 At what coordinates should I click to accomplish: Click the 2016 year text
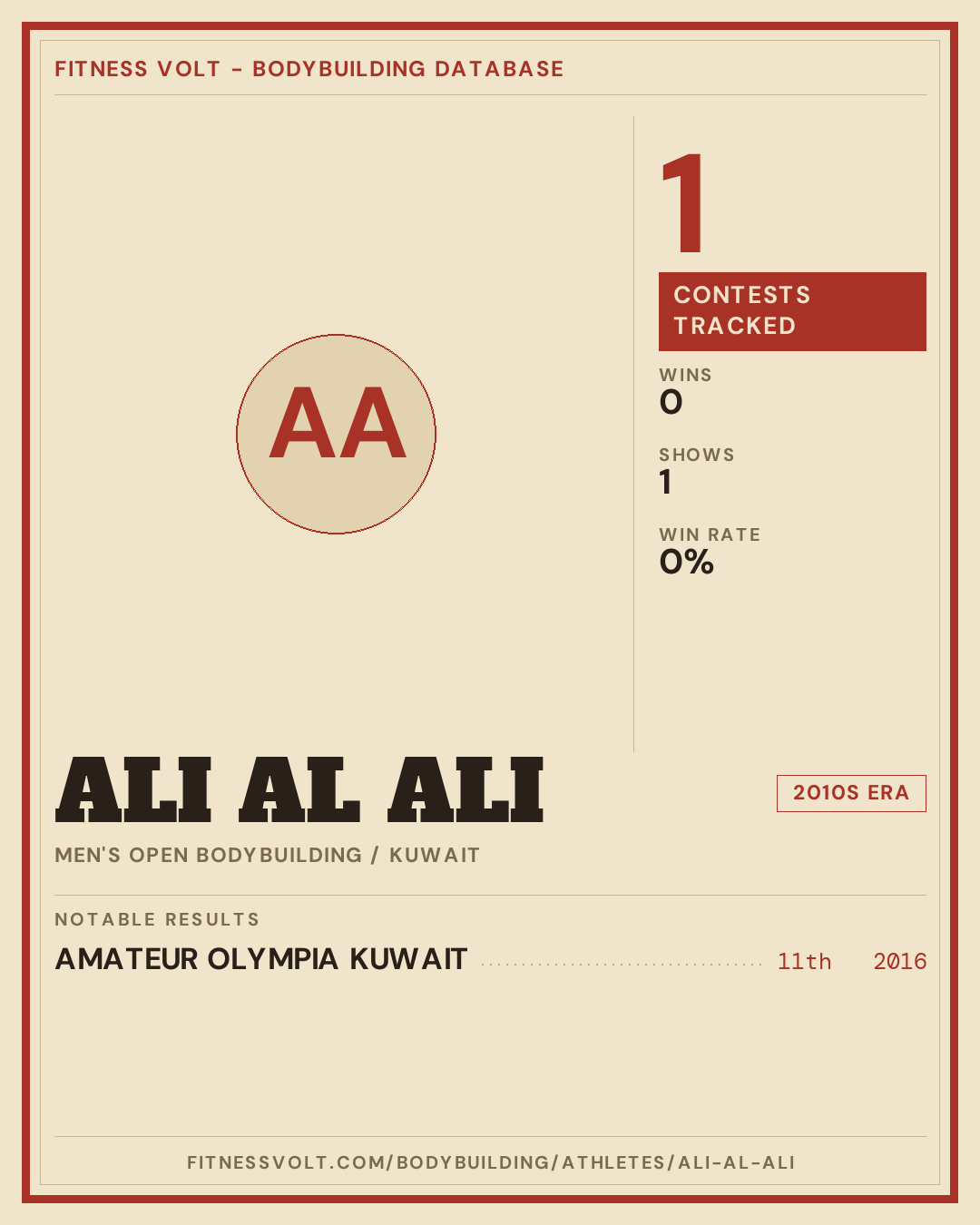pyautogui.click(x=900, y=962)
